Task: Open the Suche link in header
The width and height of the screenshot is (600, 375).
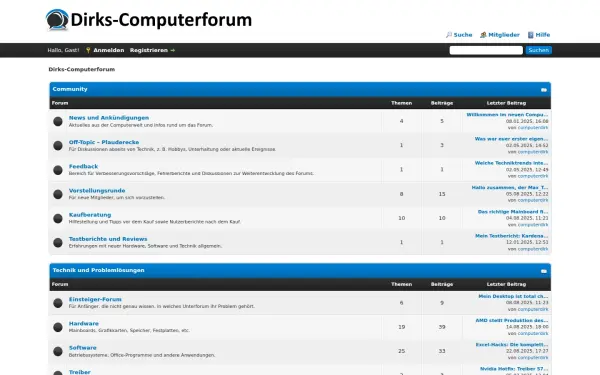Action: (x=463, y=35)
